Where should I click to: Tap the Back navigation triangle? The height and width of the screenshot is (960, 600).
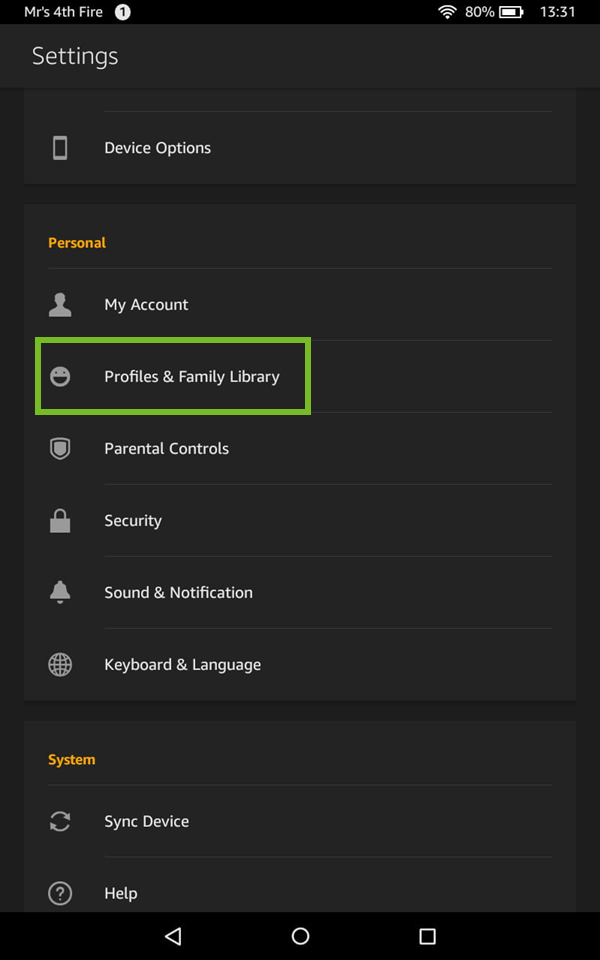click(x=172, y=936)
